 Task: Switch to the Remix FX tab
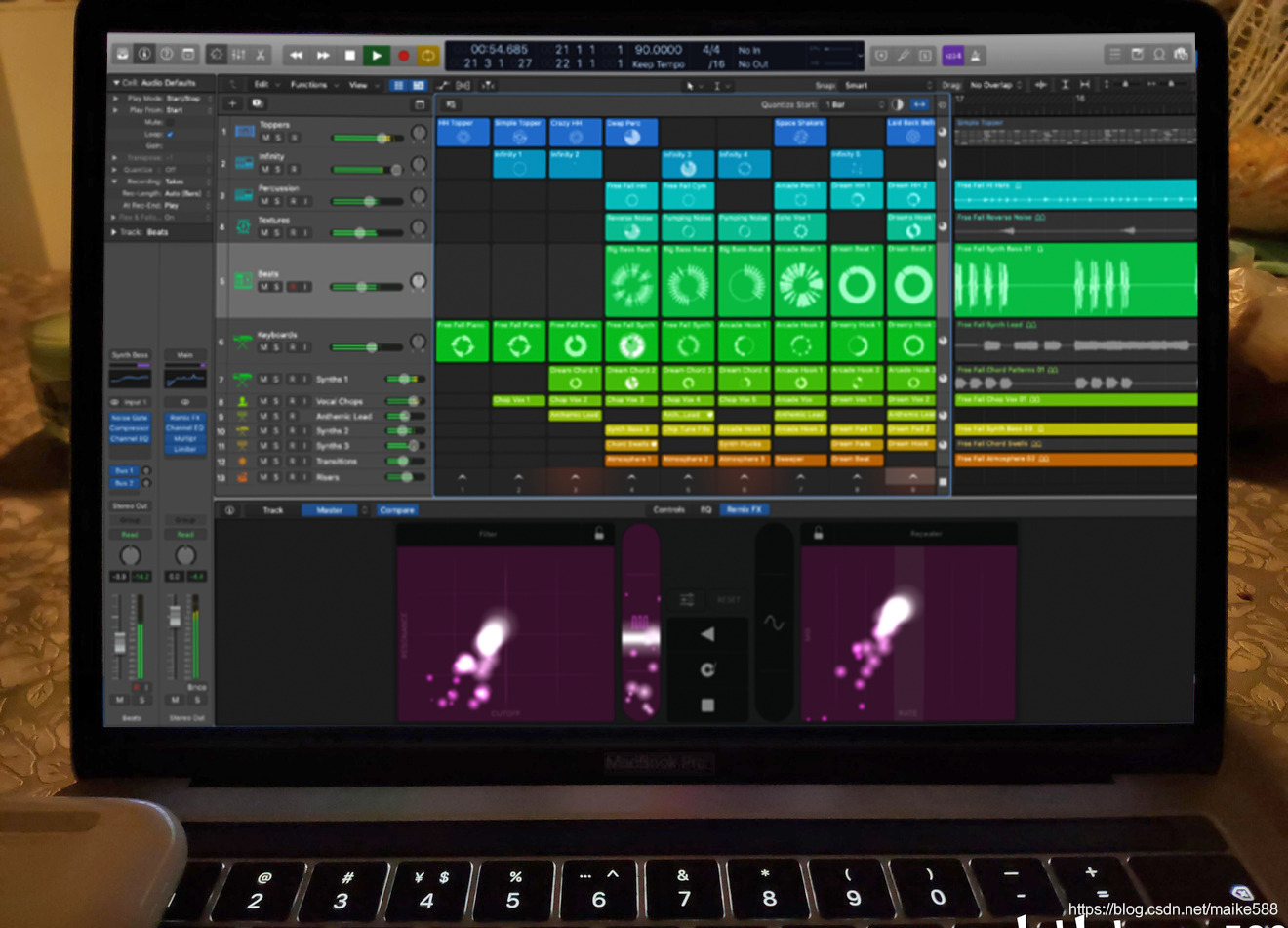(745, 509)
